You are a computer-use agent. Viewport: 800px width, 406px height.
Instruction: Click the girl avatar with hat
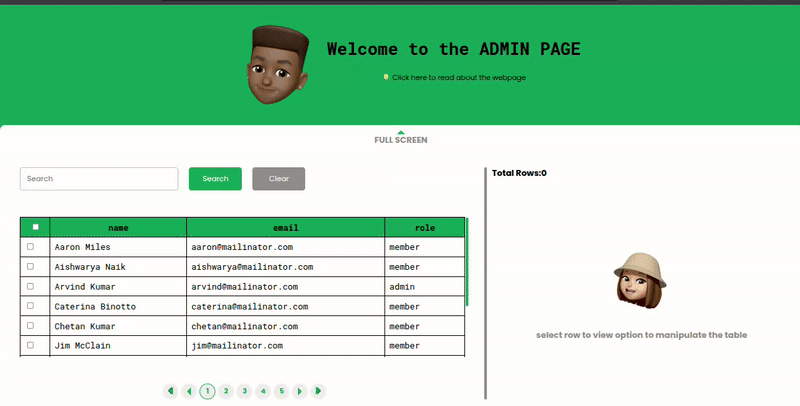point(640,280)
